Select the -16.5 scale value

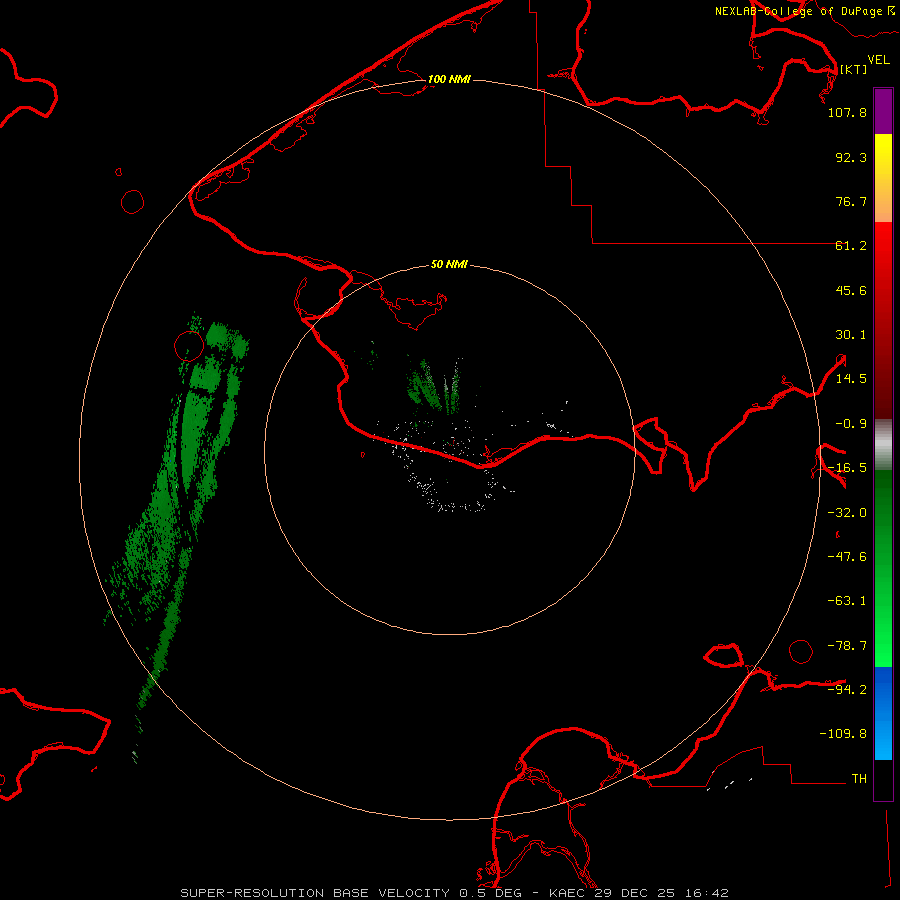tap(847, 468)
